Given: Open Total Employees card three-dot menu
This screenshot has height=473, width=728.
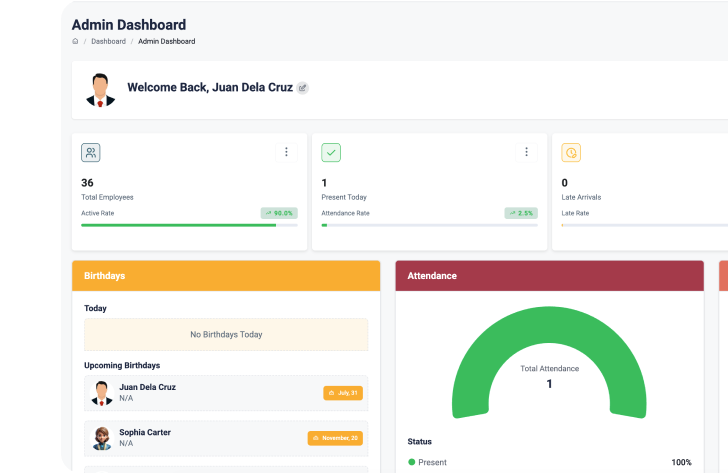Looking at the screenshot, I should tap(286, 152).
